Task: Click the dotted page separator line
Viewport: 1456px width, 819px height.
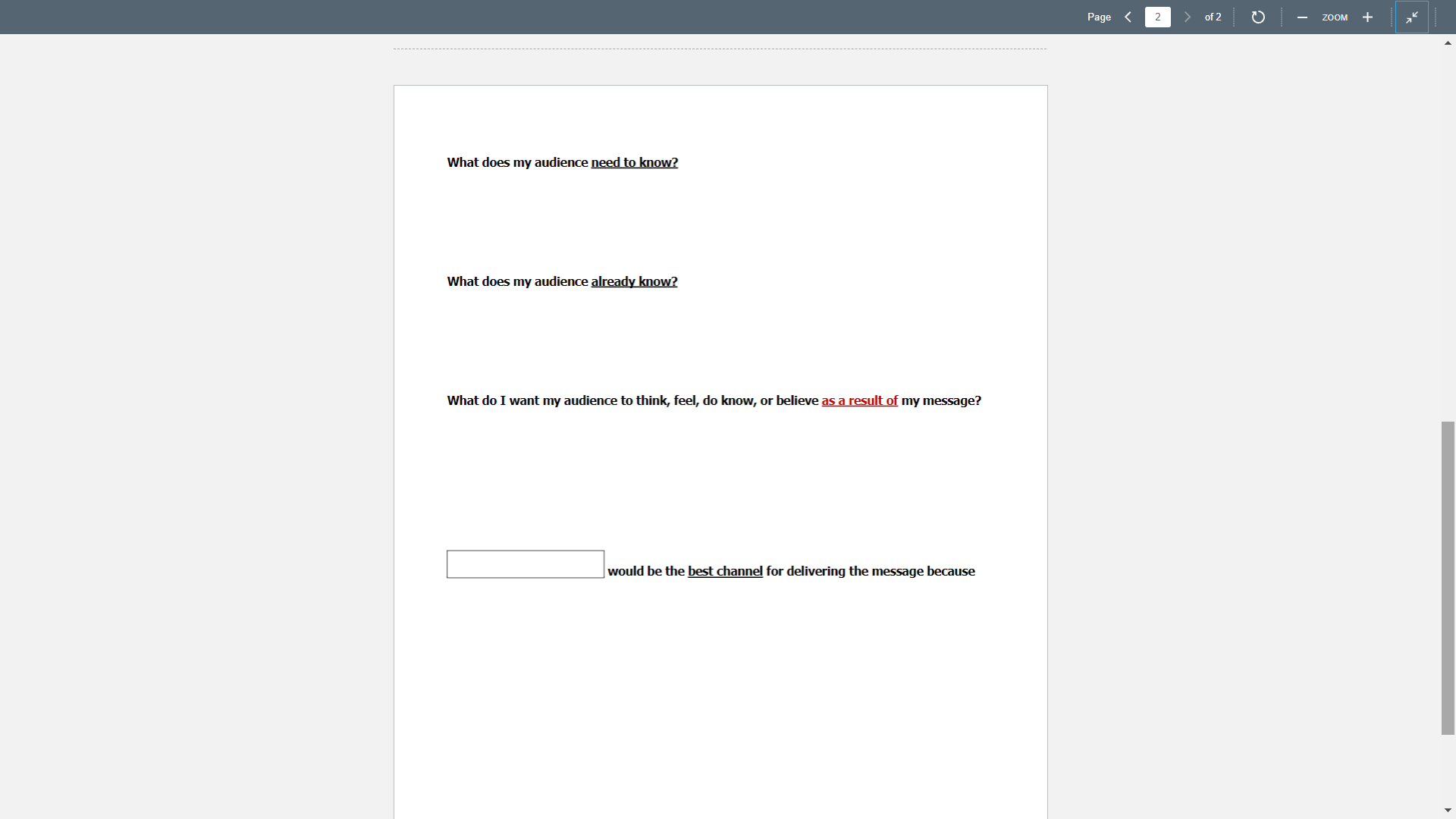Action: coord(719,48)
